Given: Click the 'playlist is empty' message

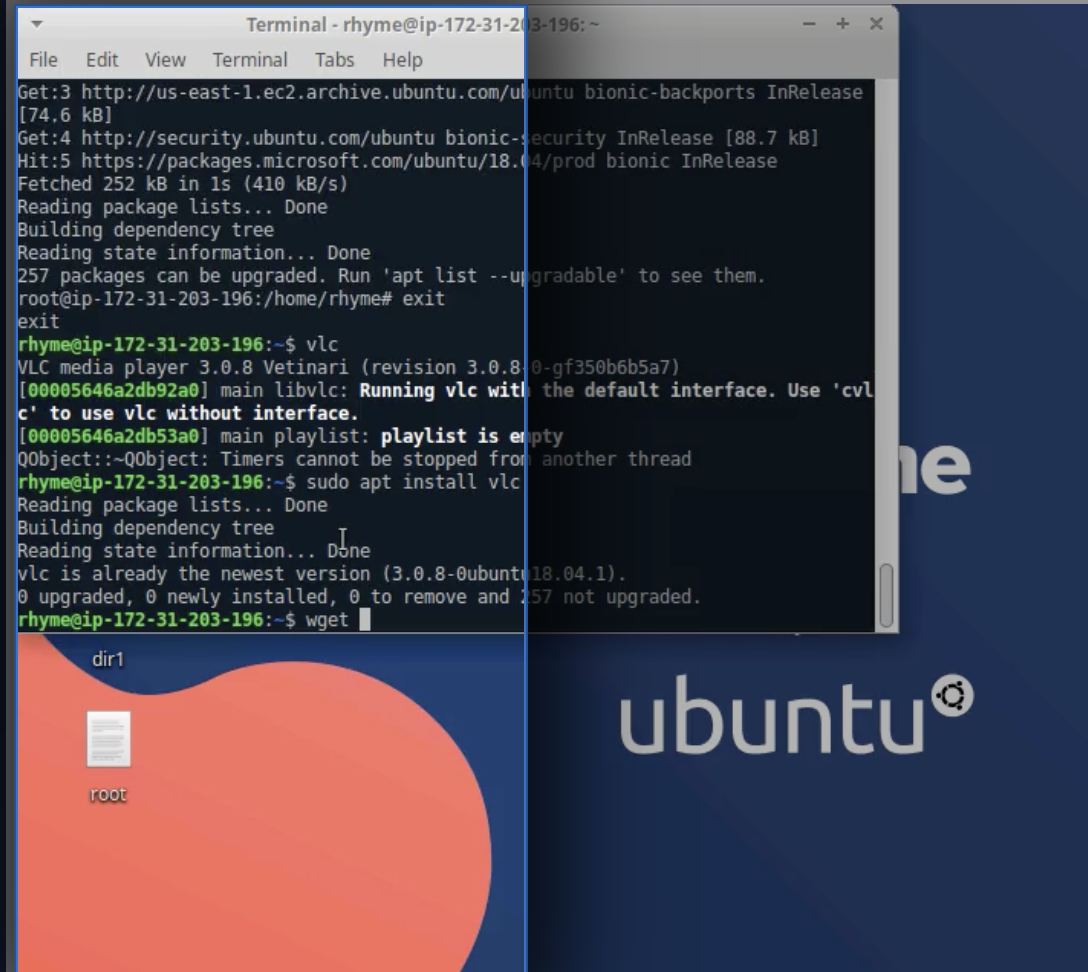Looking at the screenshot, I should (x=472, y=436).
